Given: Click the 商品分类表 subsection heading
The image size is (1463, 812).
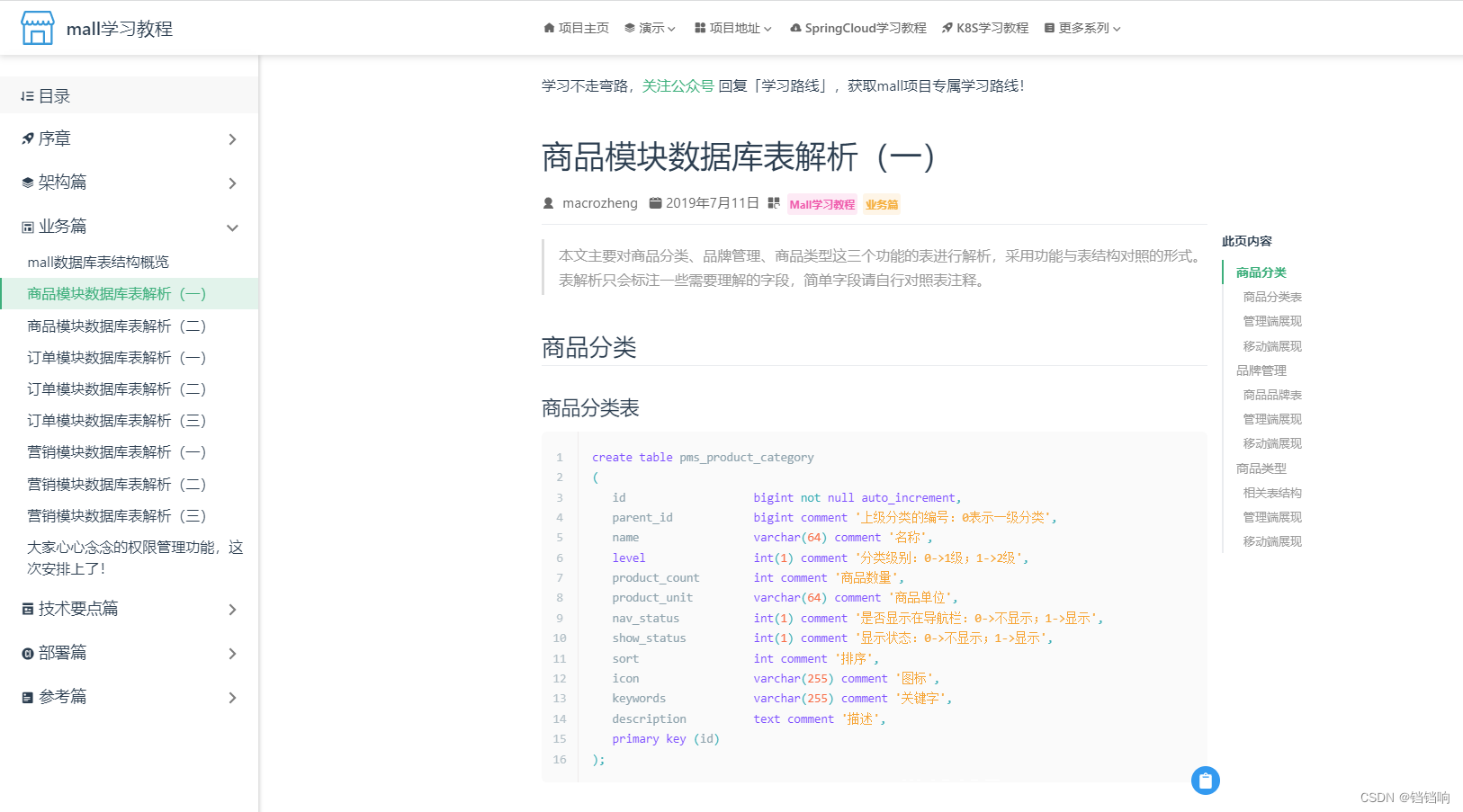Looking at the screenshot, I should (x=590, y=408).
